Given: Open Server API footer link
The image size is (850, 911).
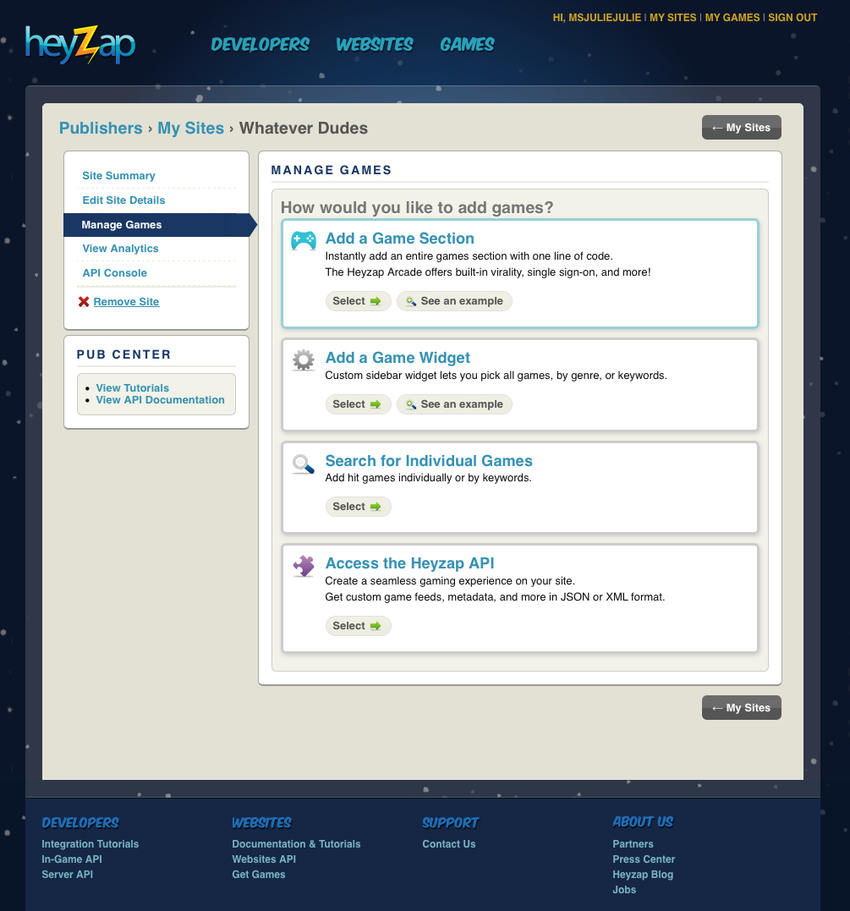Looking at the screenshot, I should pyautogui.click(x=67, y=874).
